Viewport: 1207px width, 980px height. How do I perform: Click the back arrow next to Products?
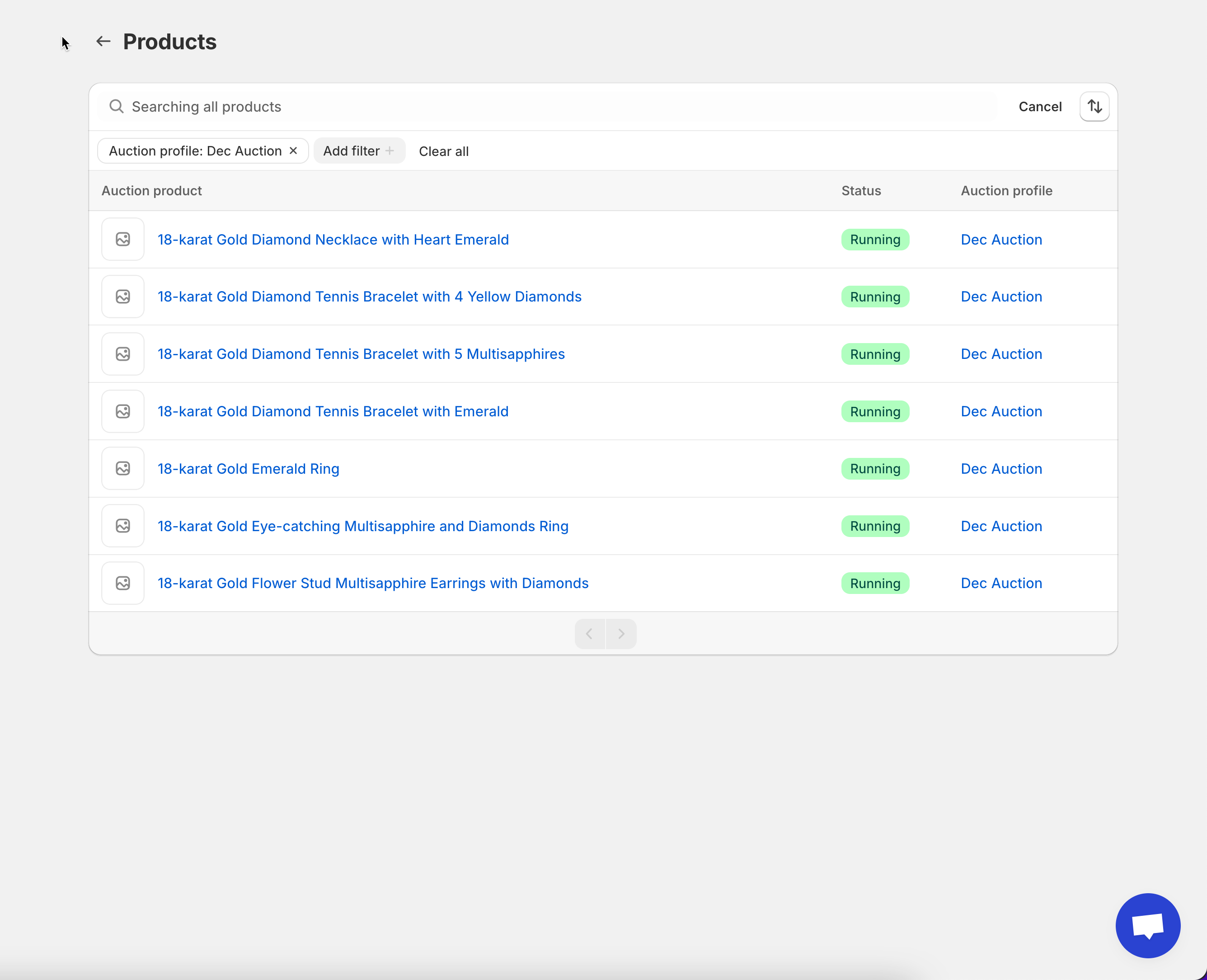(x=103, y=41)
